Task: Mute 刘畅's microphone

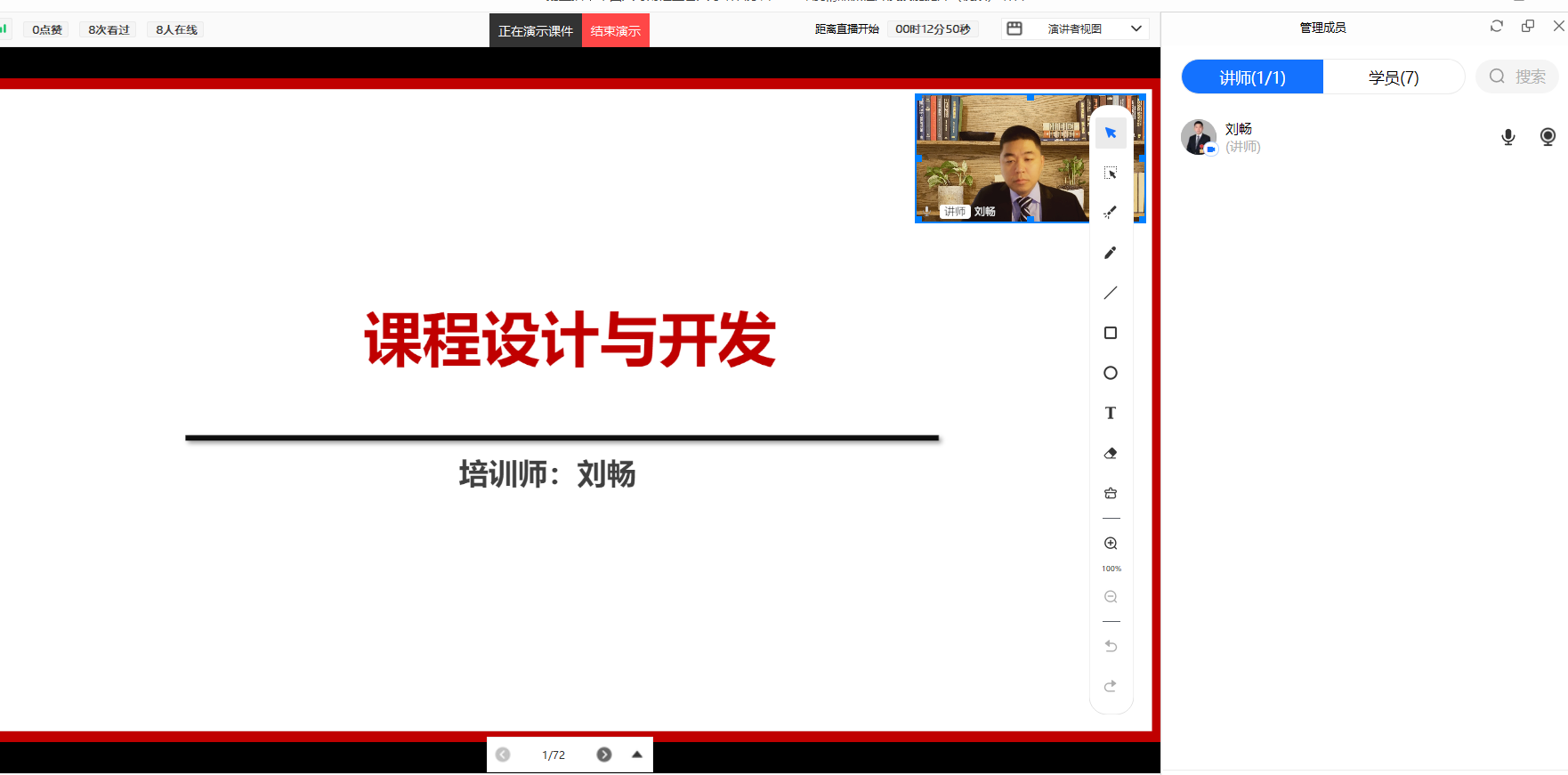Action: (x=1508, y=137)
